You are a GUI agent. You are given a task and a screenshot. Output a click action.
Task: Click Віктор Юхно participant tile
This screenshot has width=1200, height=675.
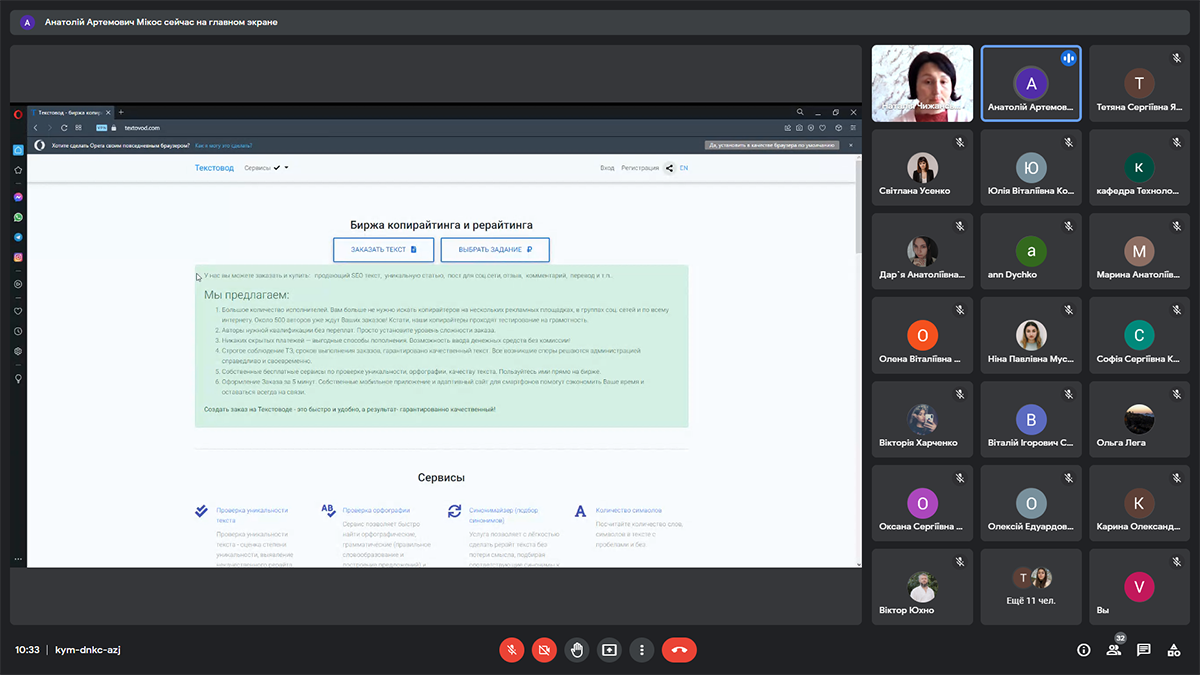(923, 587)
